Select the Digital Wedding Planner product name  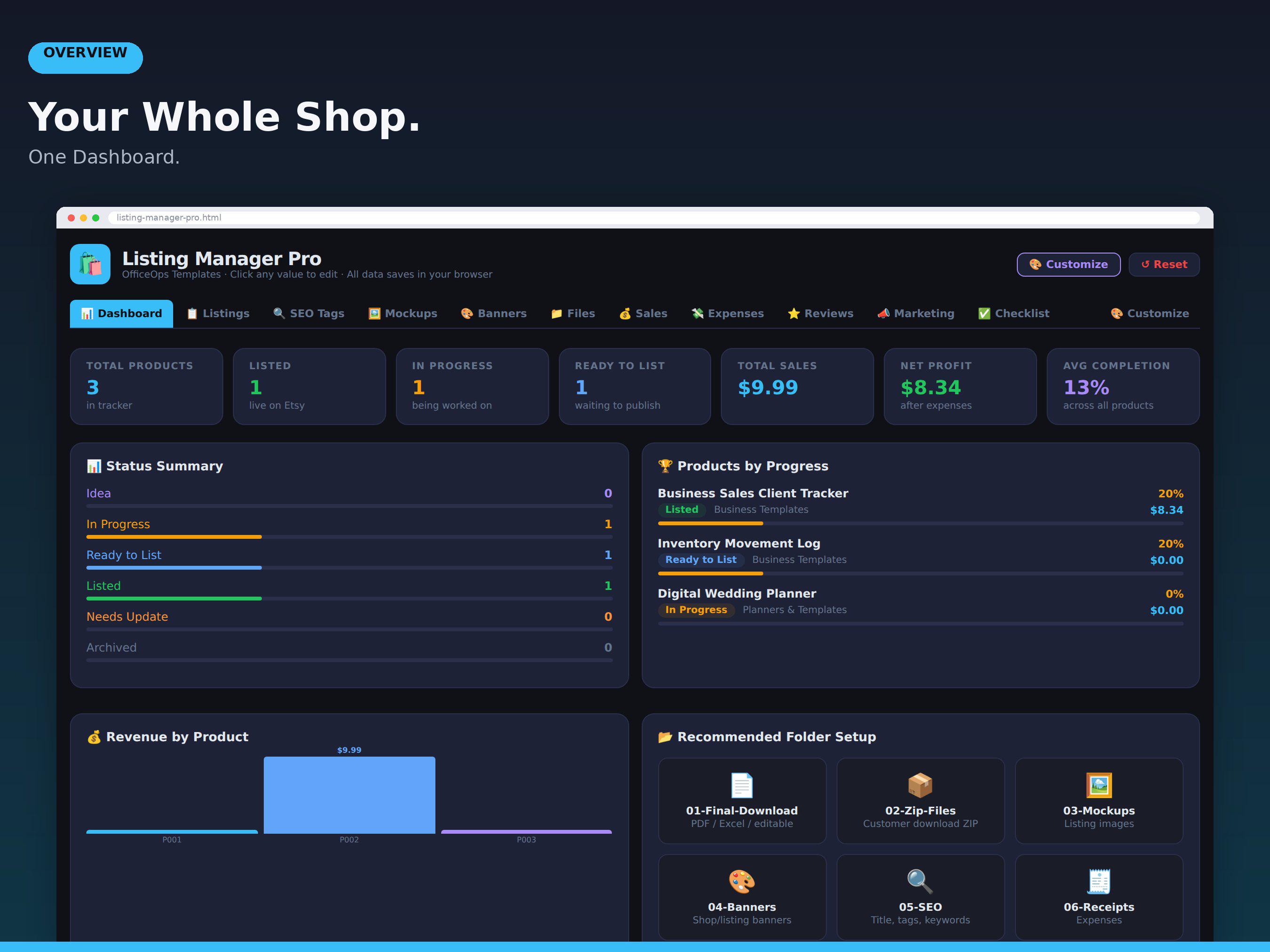[x=737, y=593]
